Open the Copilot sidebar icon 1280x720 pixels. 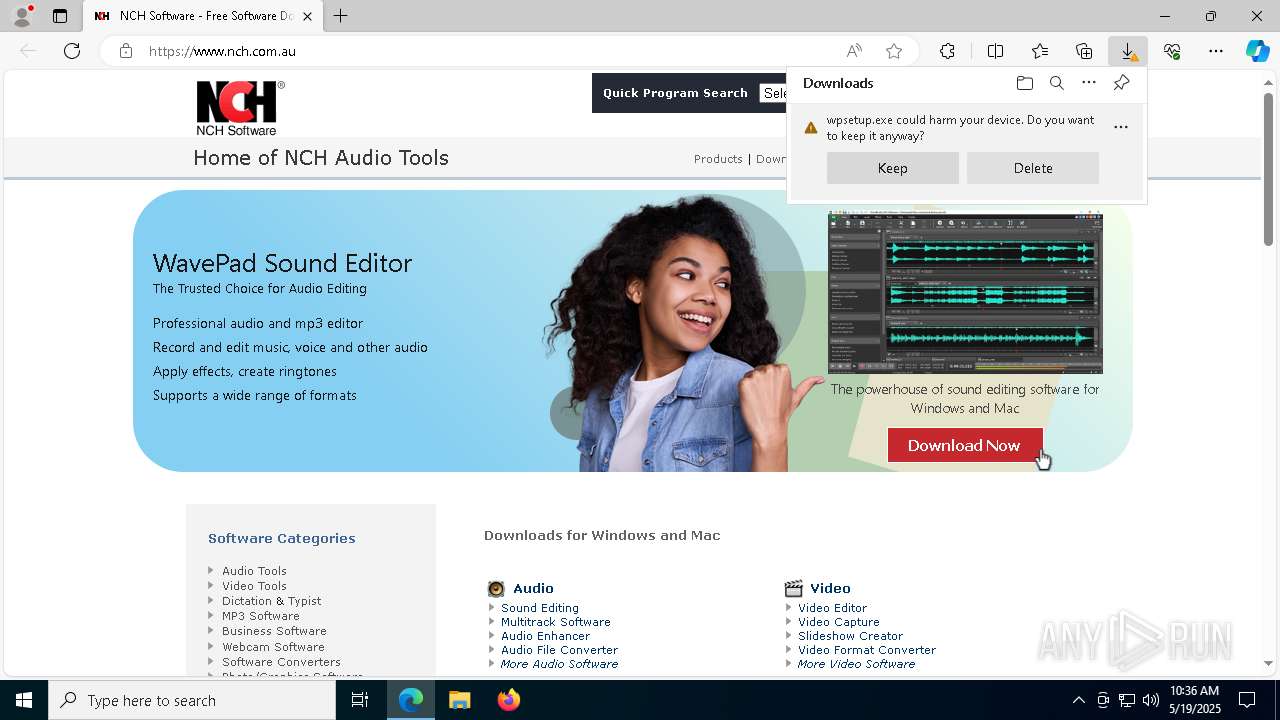point(1257,51)
